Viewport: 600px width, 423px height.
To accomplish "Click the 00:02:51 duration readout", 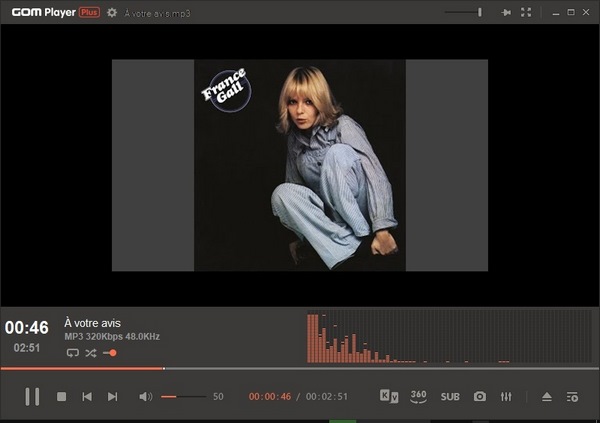I will coord(327,397).
